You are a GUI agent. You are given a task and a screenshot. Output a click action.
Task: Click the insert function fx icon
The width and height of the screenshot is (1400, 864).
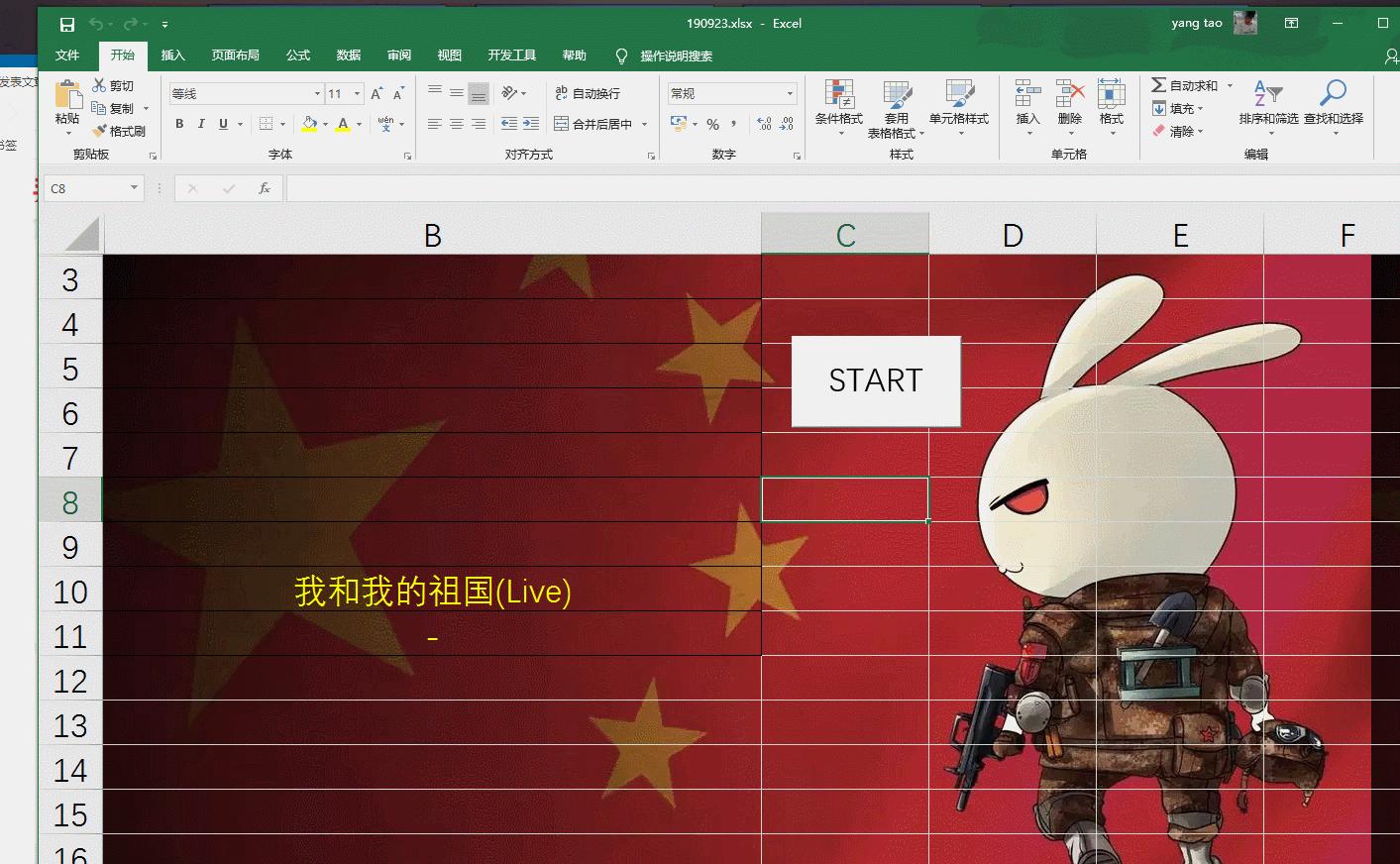265,188
